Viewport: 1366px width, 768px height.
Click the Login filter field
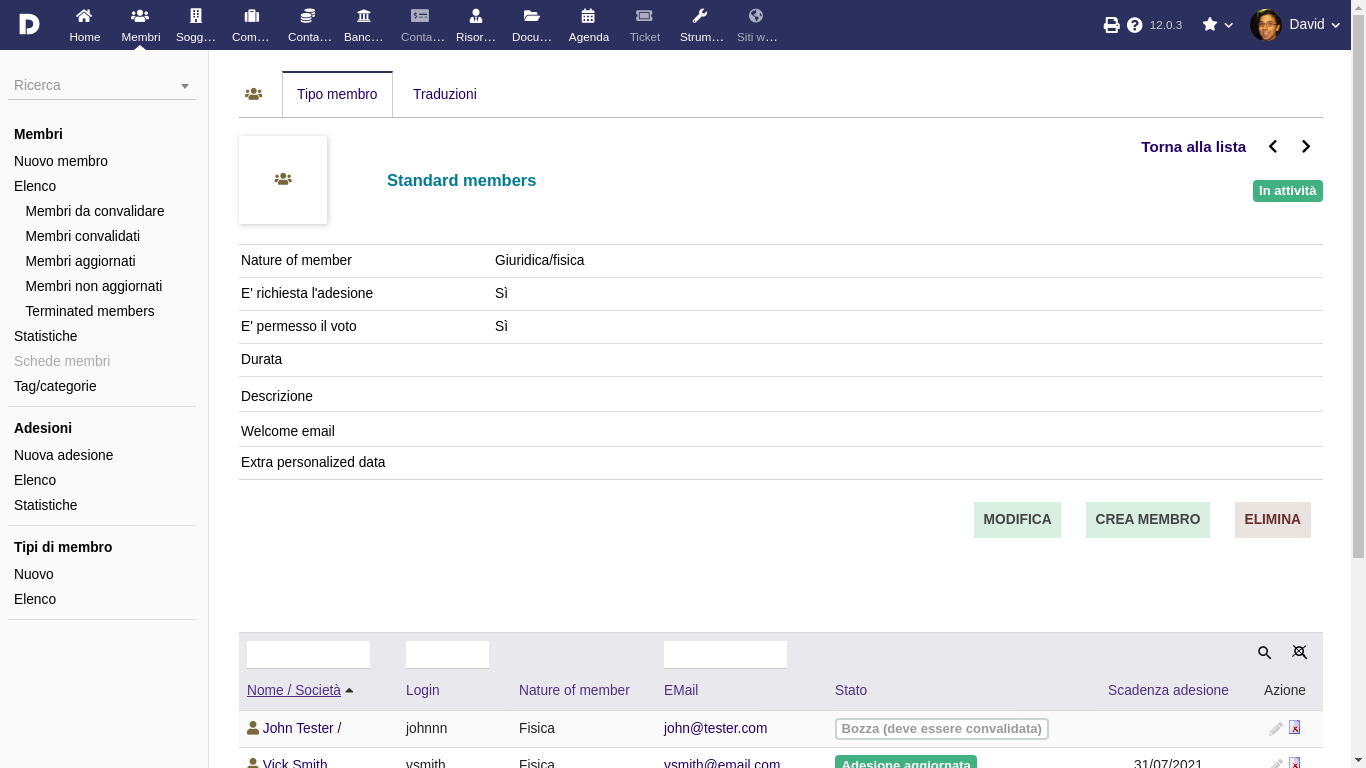pos(447,655)
